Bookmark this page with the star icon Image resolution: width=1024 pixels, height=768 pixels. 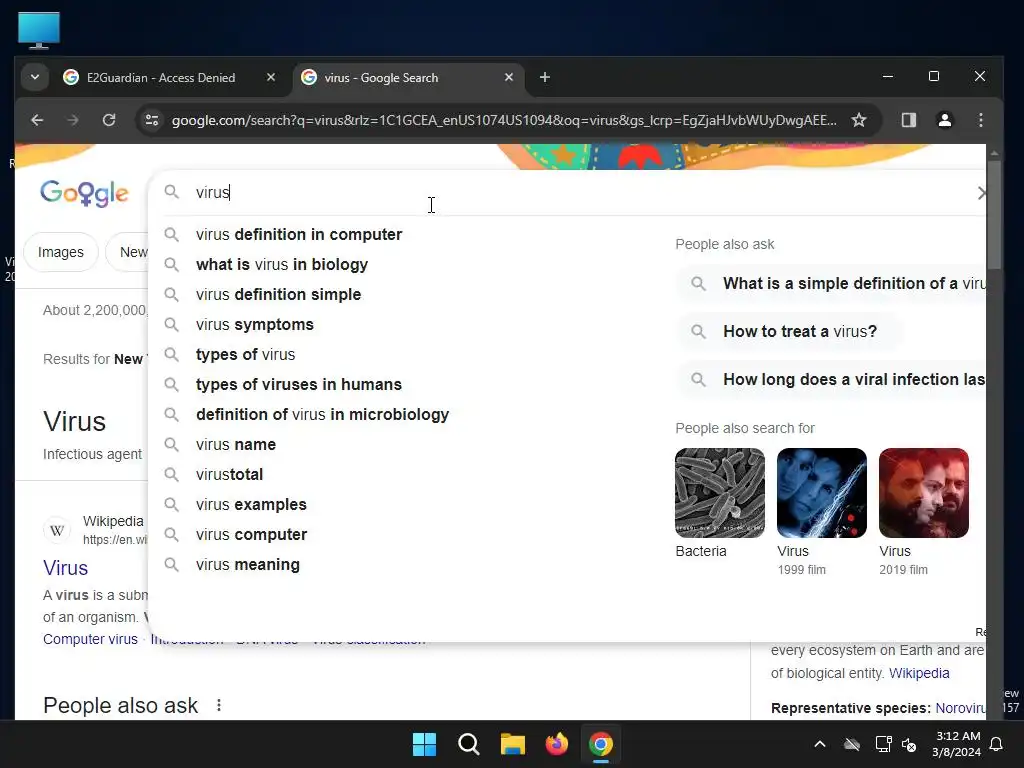click(x=859, y=120)
